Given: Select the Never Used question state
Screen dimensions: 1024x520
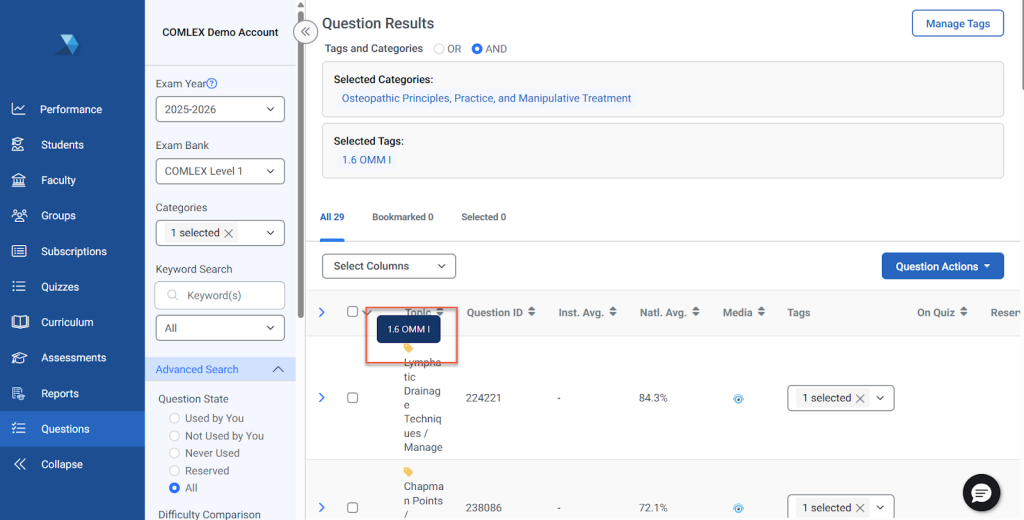Looking at the screenshot, I should (x=175, y=453).
